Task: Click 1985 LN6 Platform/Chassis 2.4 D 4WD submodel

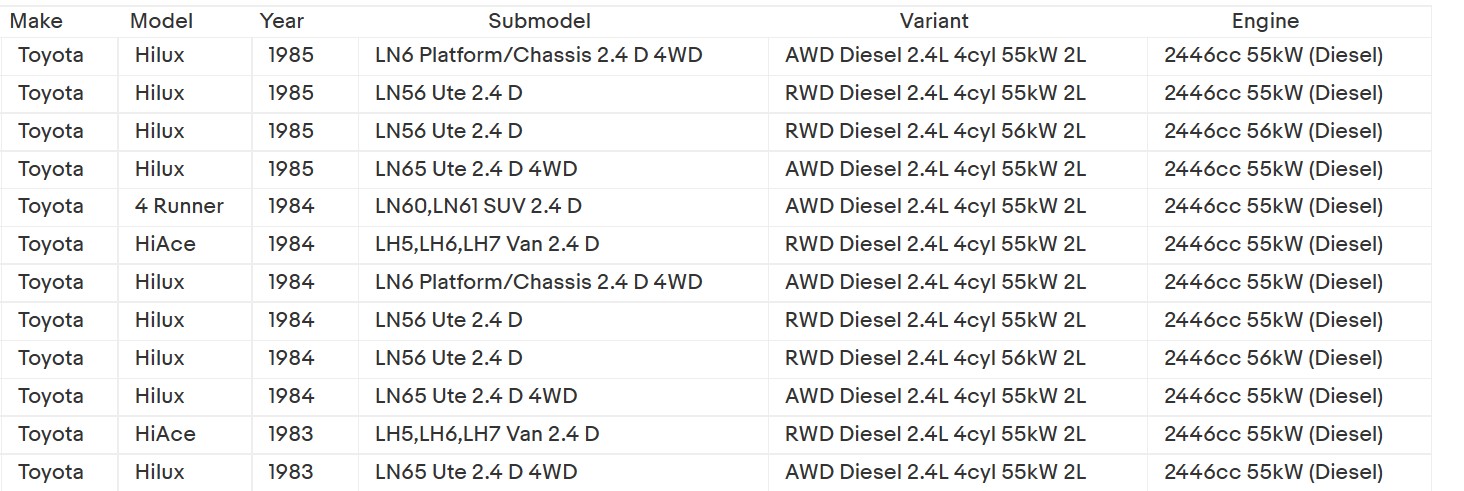Action: [538, 56]
